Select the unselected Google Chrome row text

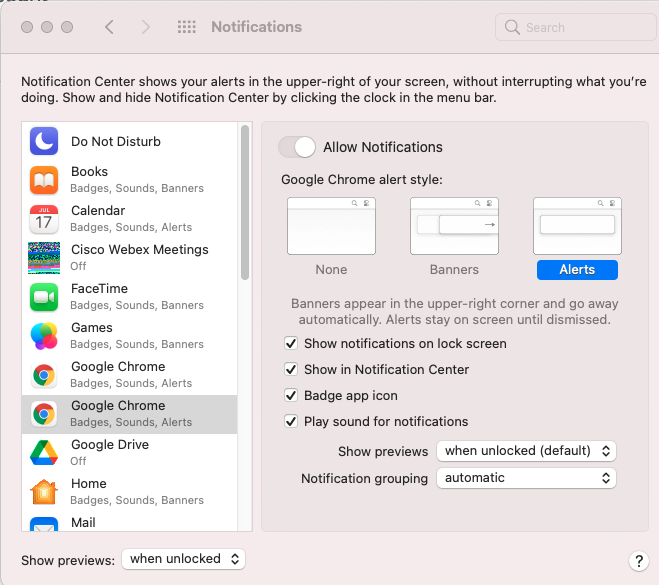pos(131,375)
